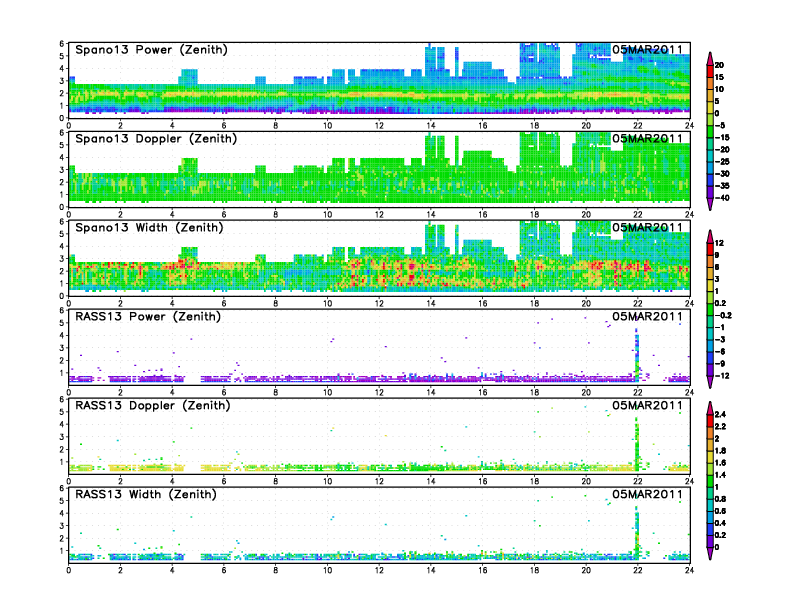This screenshot has height=612, width=792.
Task: Click the red top arrow of the middle colorbar
Action: pos(710,234)
